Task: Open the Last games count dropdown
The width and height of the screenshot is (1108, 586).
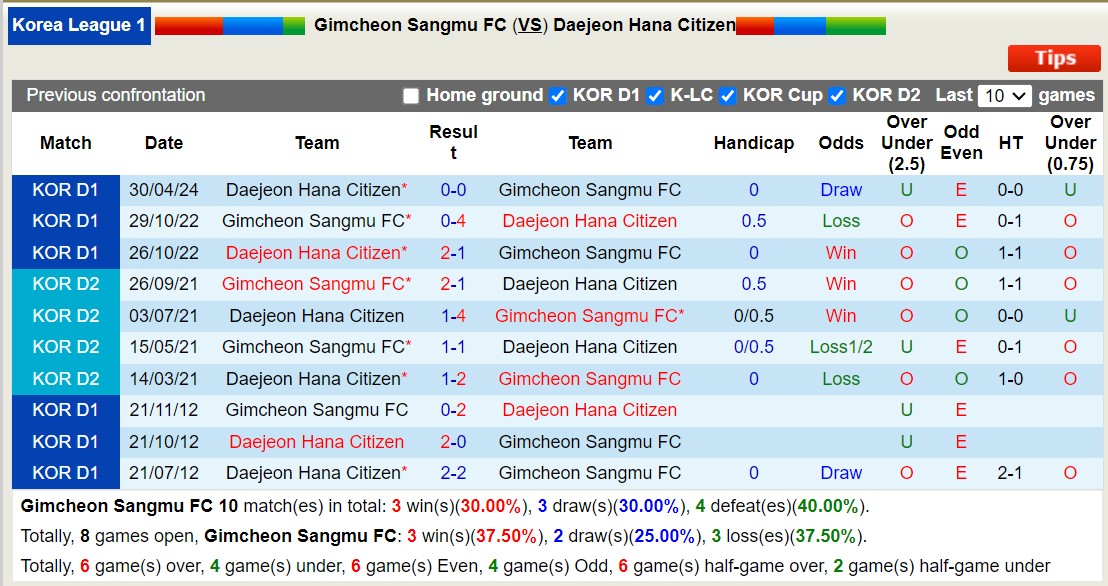Action: point(1005,95)
